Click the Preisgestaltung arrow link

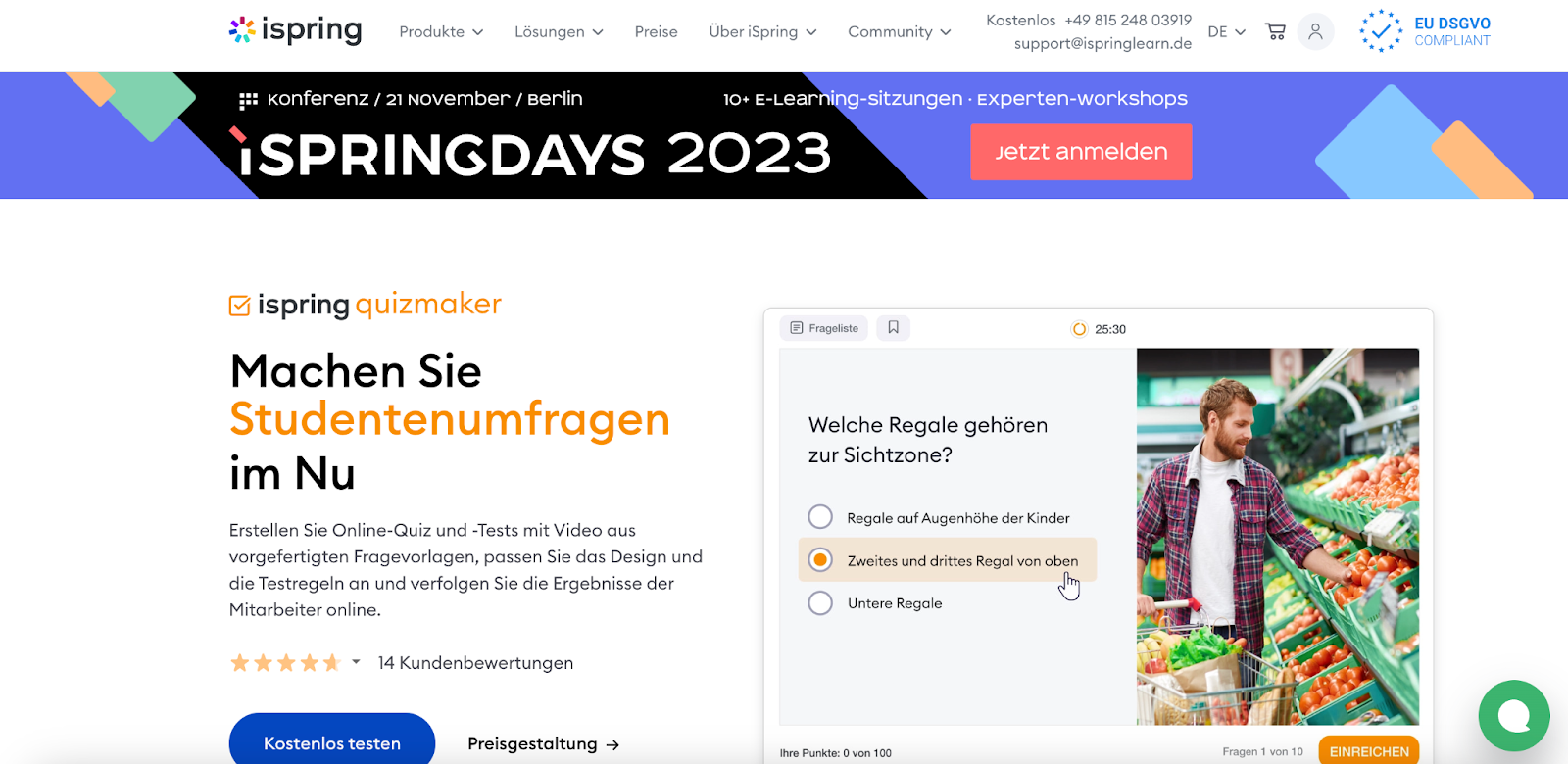tap(544, 743)
